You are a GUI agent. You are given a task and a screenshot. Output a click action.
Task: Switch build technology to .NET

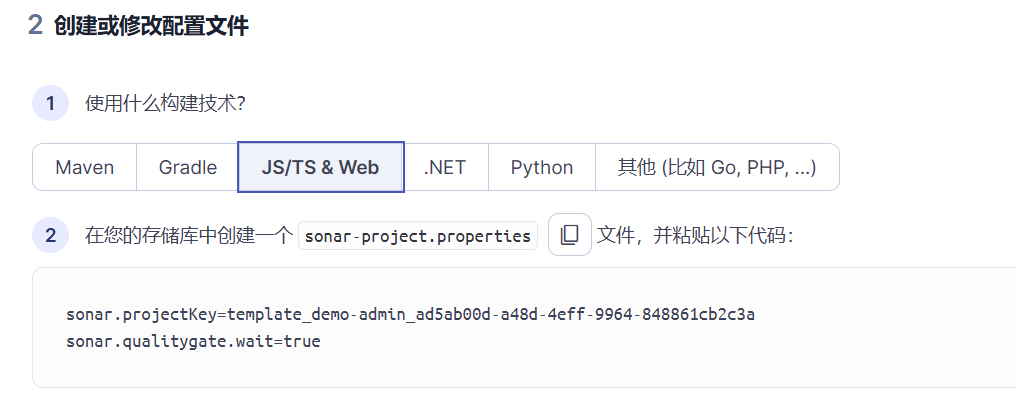pos(445,167)
